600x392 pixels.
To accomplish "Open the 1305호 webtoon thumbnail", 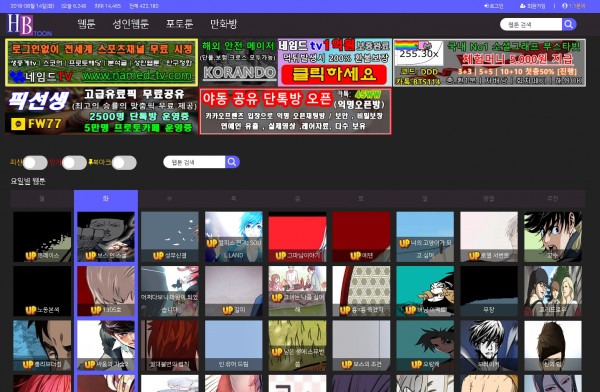I will pos(106,291).
